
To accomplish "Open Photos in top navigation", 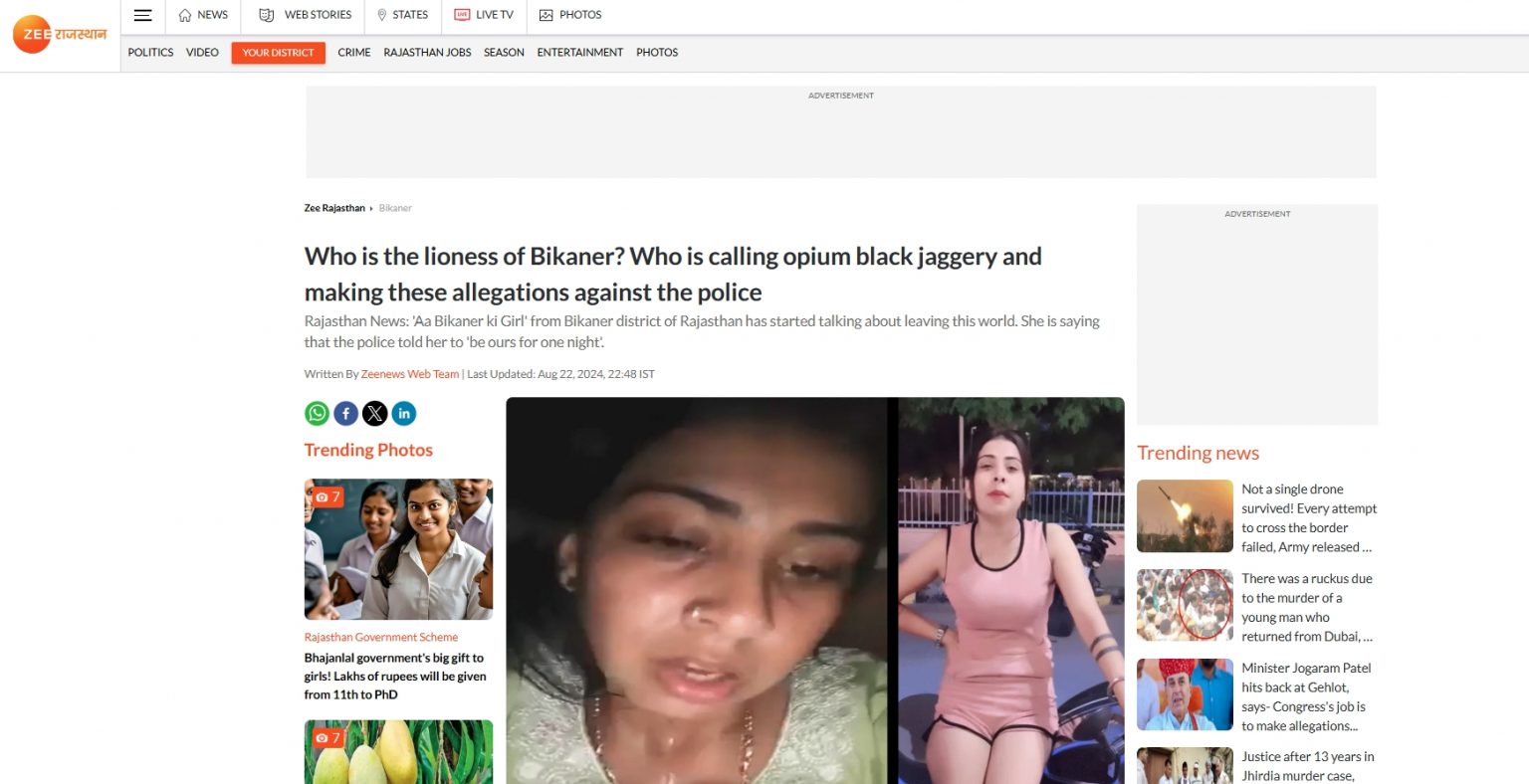I will (570, 15).
